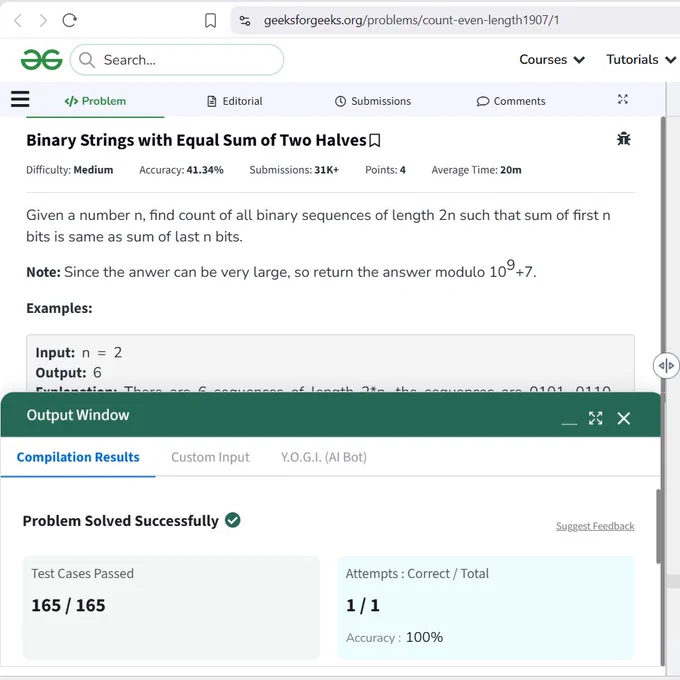The width and height of the screenshot is (680, 680).
Task: Report a bug using the bug icon
Action: point(624,139)
